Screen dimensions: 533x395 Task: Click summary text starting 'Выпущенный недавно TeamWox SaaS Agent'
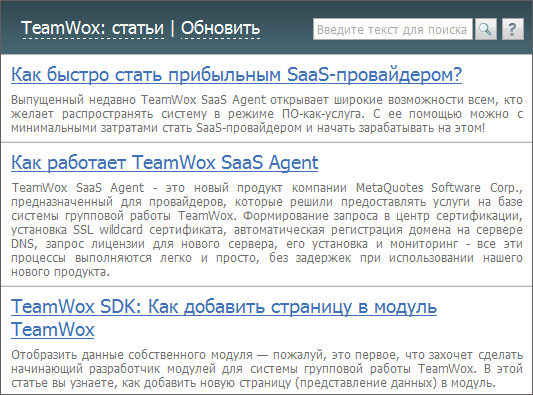[267, 114]
